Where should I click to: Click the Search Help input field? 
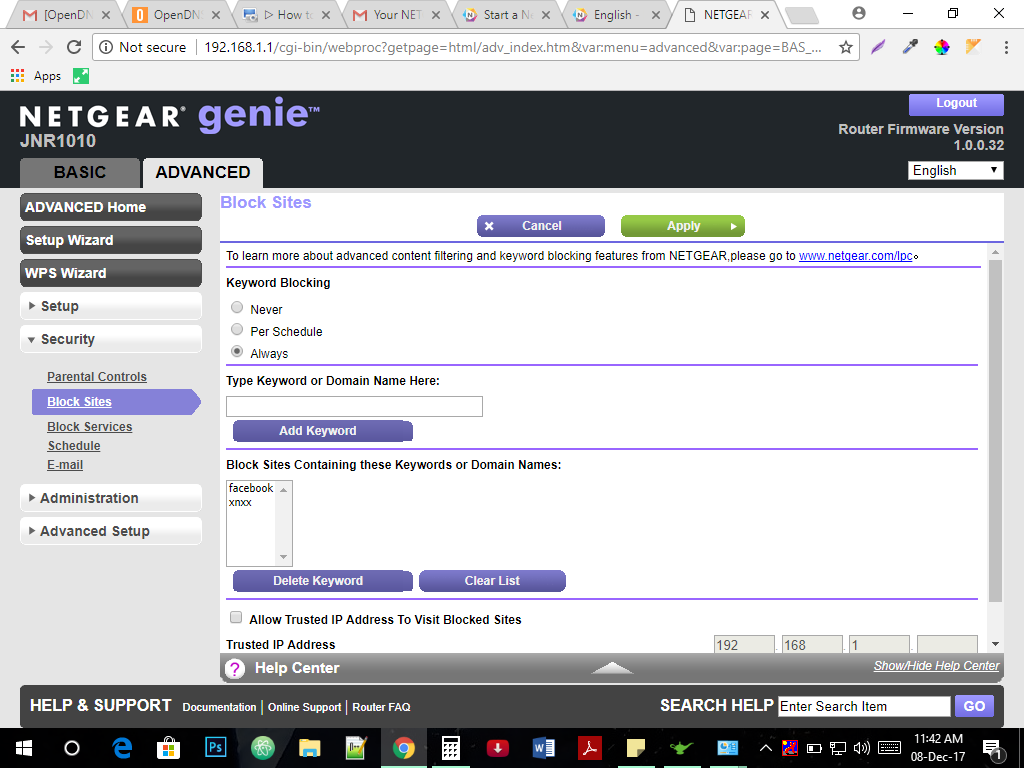point(864,707)
